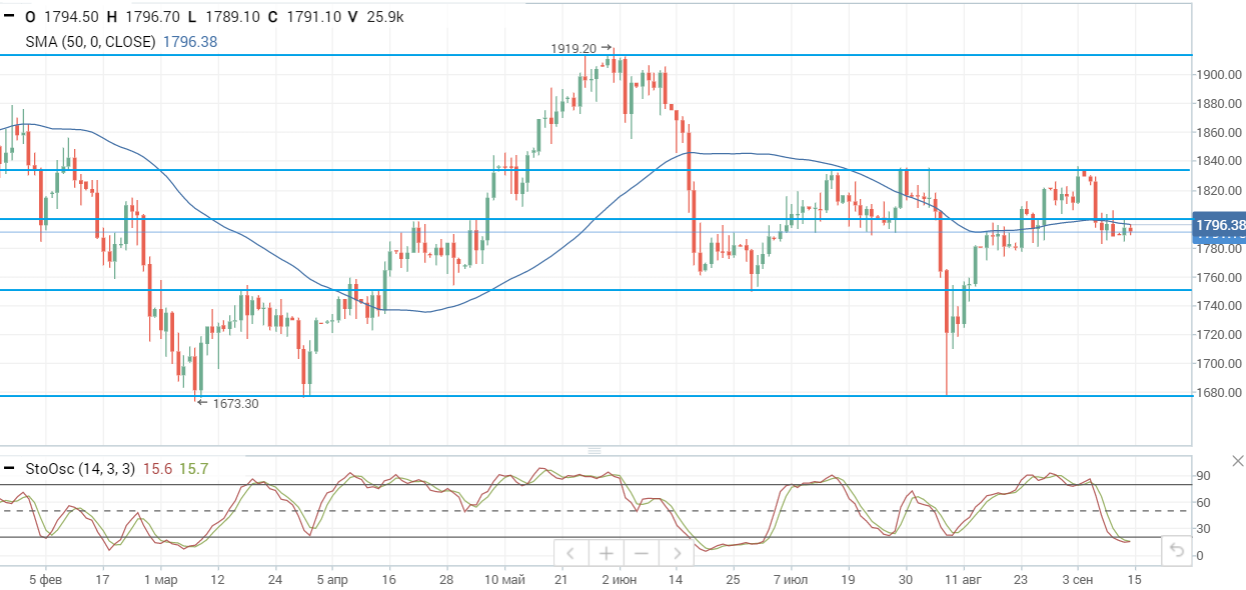Click the '10 май' date label
1246x590 pixels.
(x=505, y=580)
